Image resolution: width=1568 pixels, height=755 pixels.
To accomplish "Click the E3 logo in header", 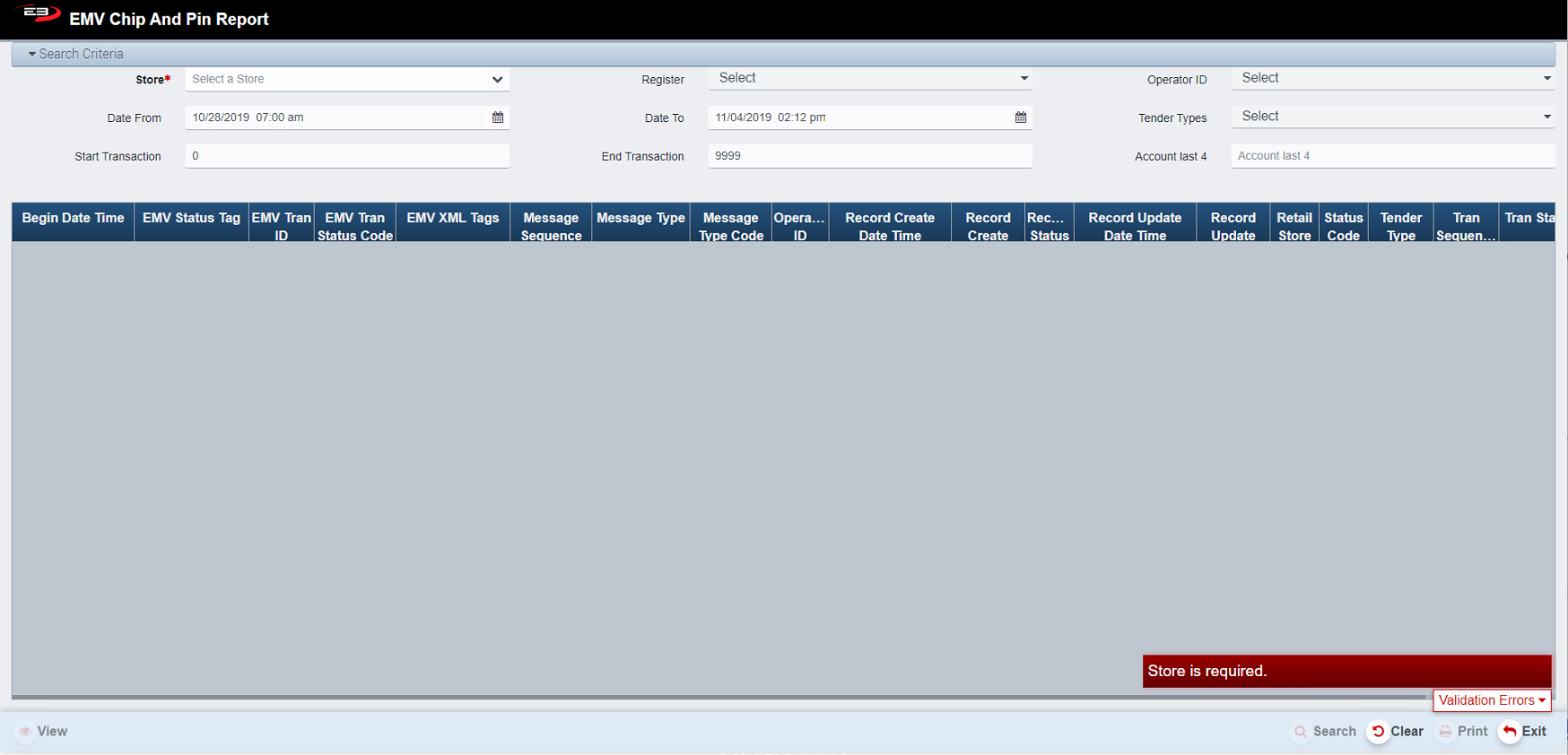I will (x=39, y=13).
